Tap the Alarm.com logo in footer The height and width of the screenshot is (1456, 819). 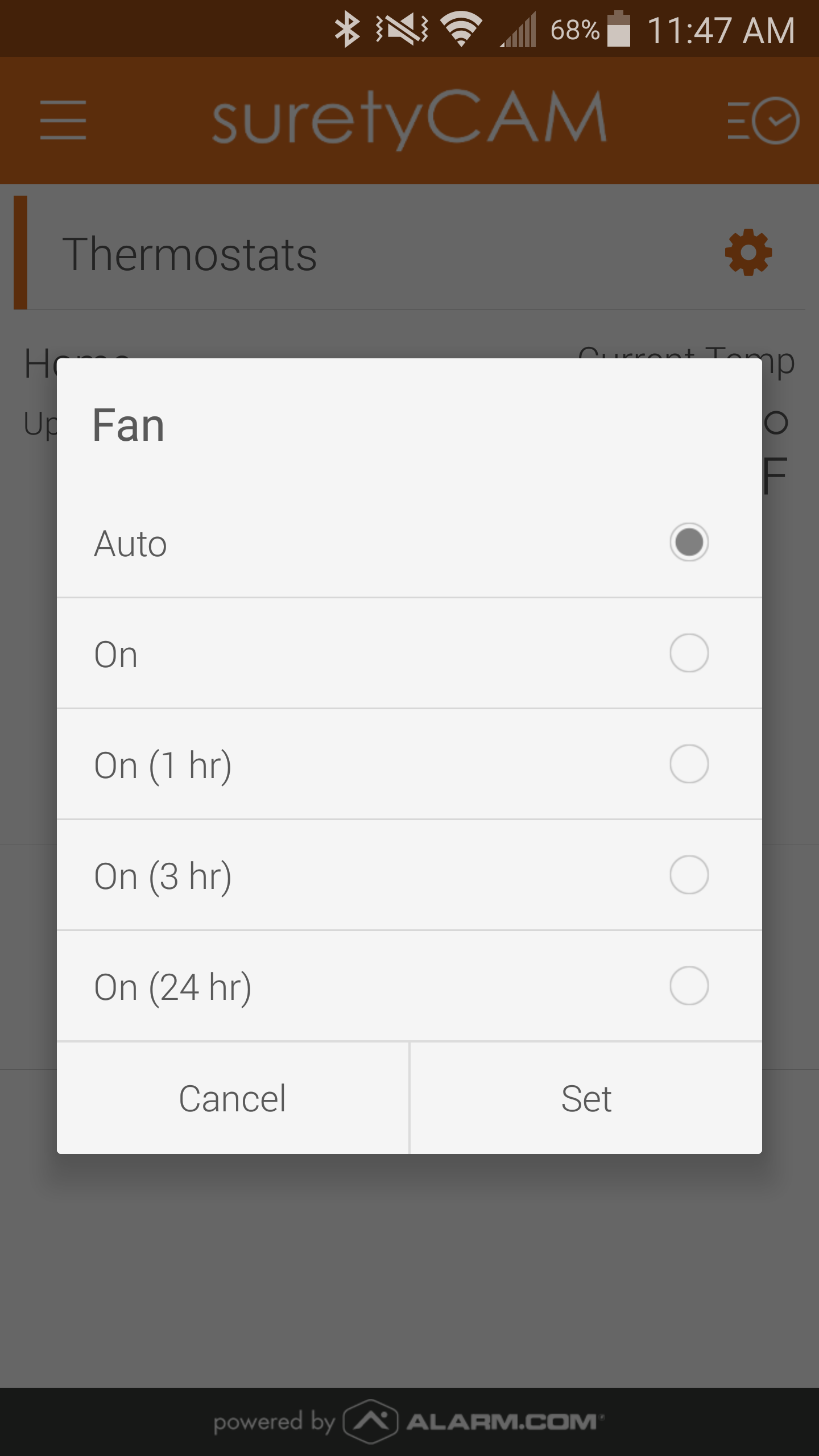(x=474, y=1421)
